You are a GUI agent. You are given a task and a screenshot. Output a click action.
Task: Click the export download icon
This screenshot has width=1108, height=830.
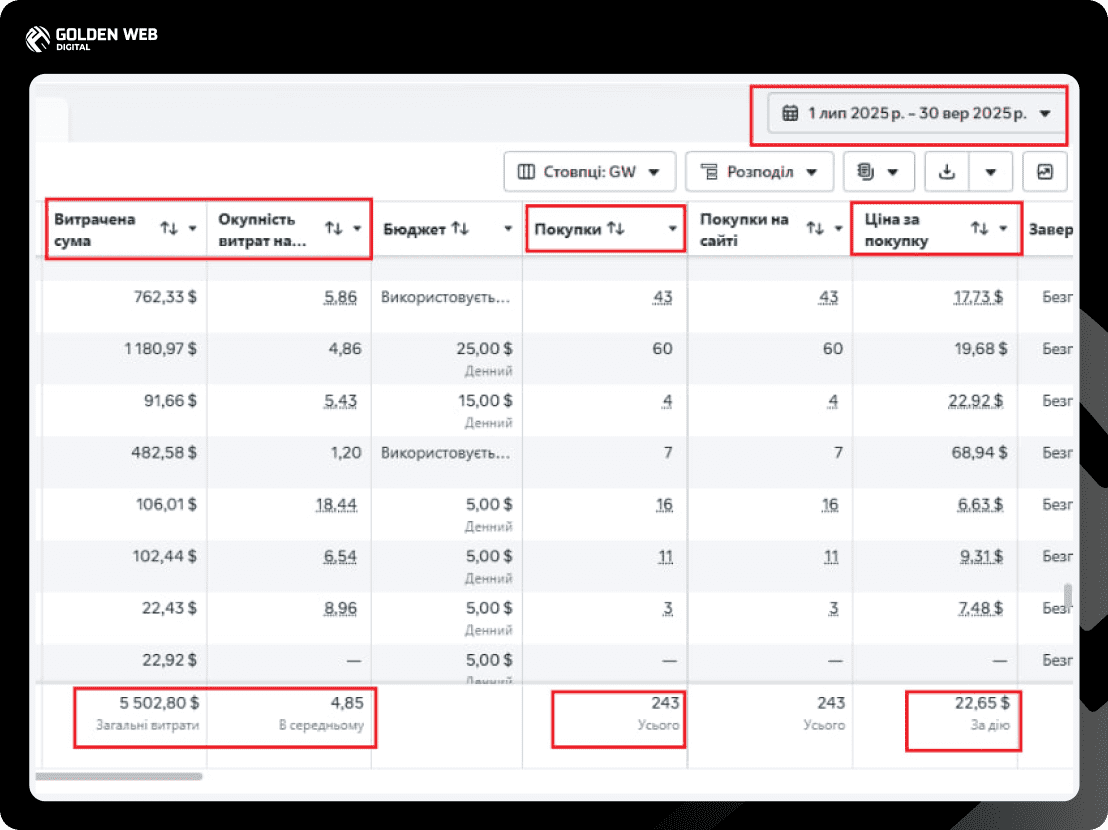point(947,172)
